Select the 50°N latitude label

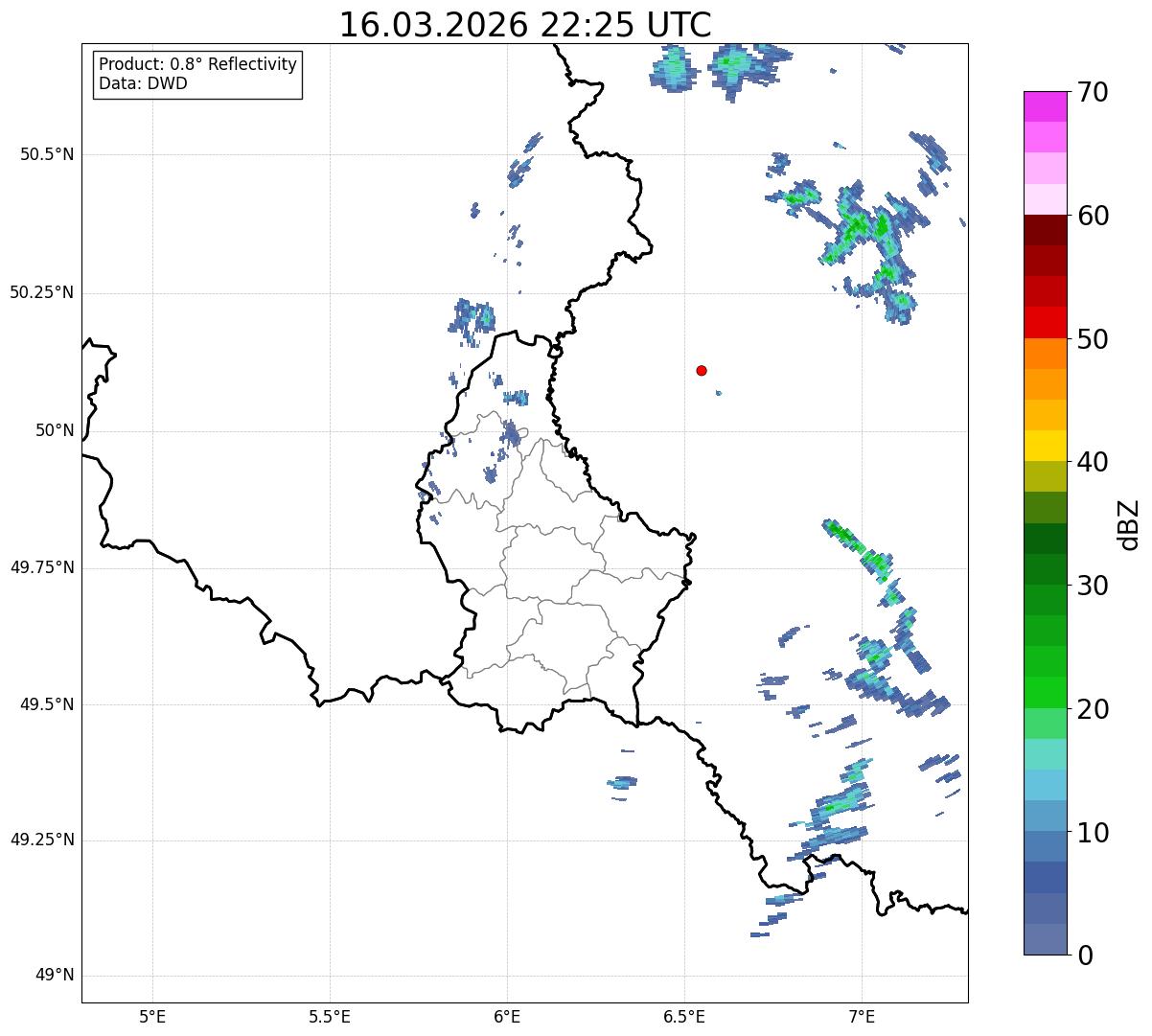pos(55,430)
